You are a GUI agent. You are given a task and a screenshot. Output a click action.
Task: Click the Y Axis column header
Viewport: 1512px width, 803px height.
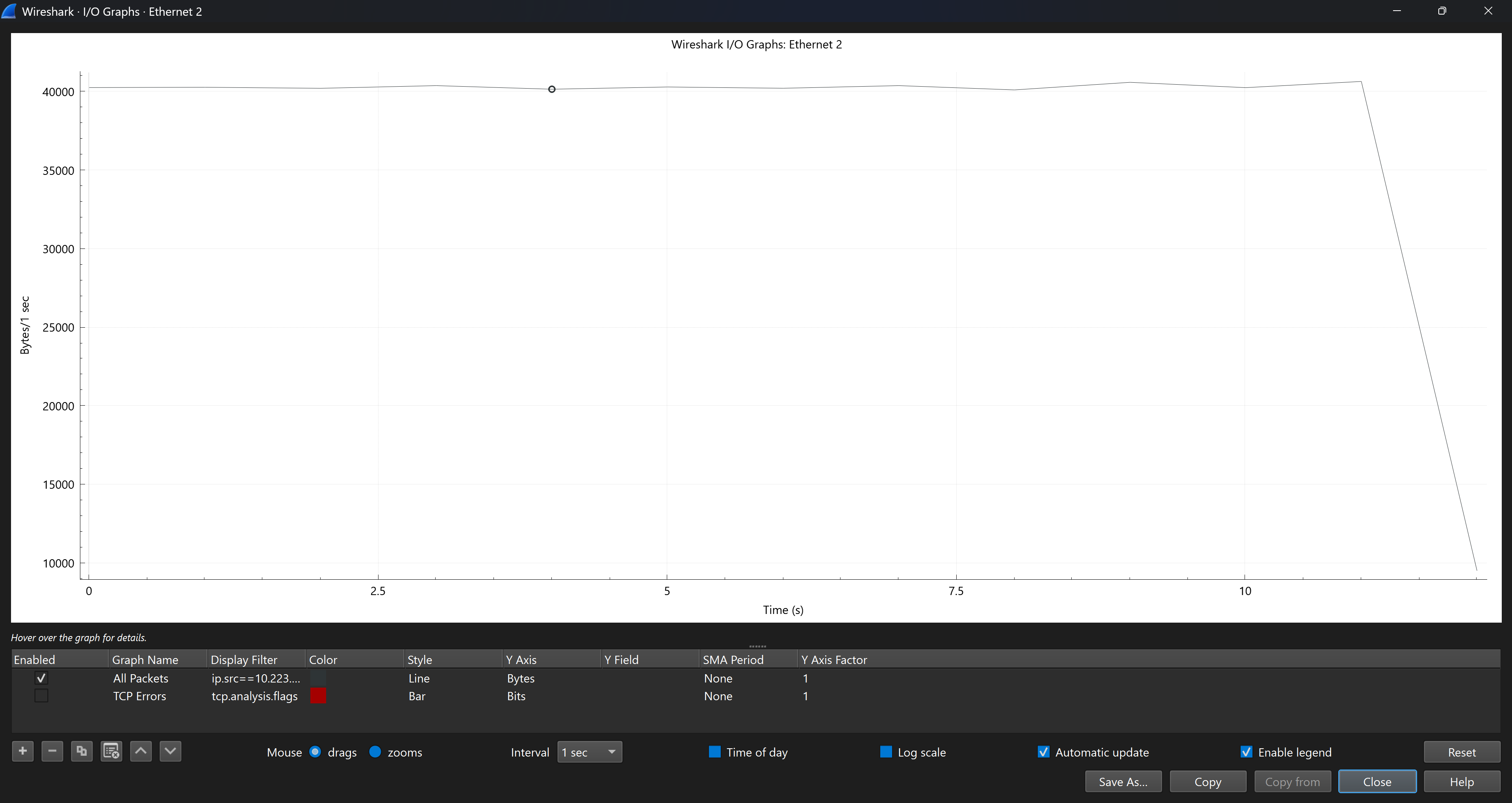tap(552, 659)
